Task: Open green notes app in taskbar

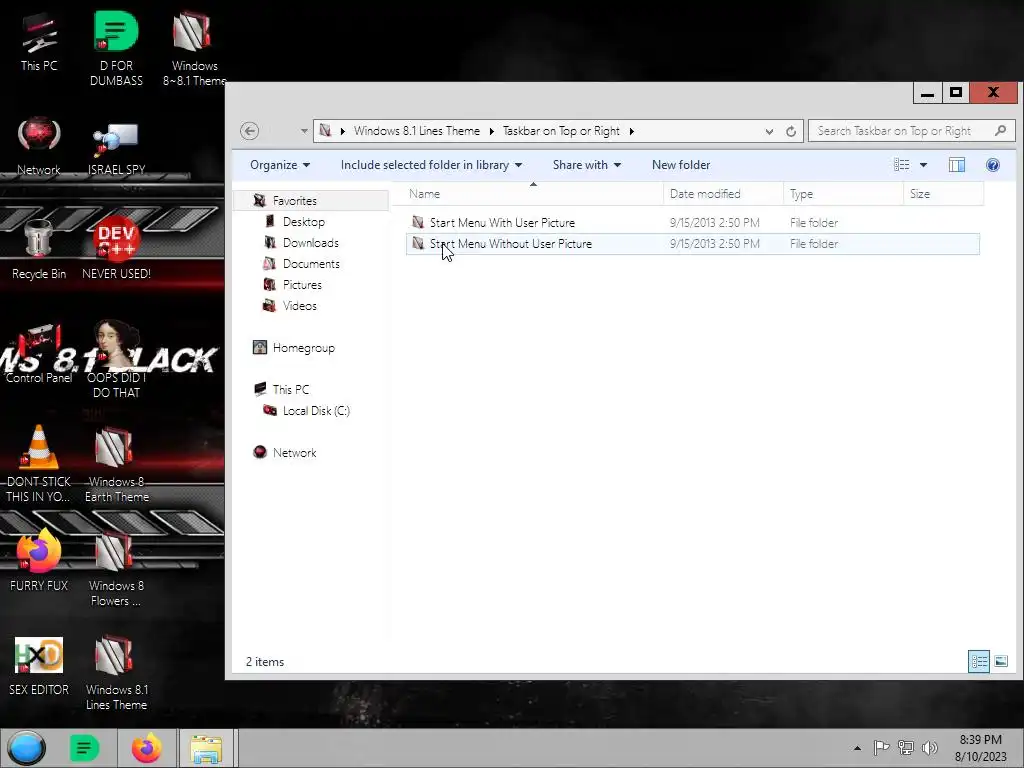Action: point(84,748)
